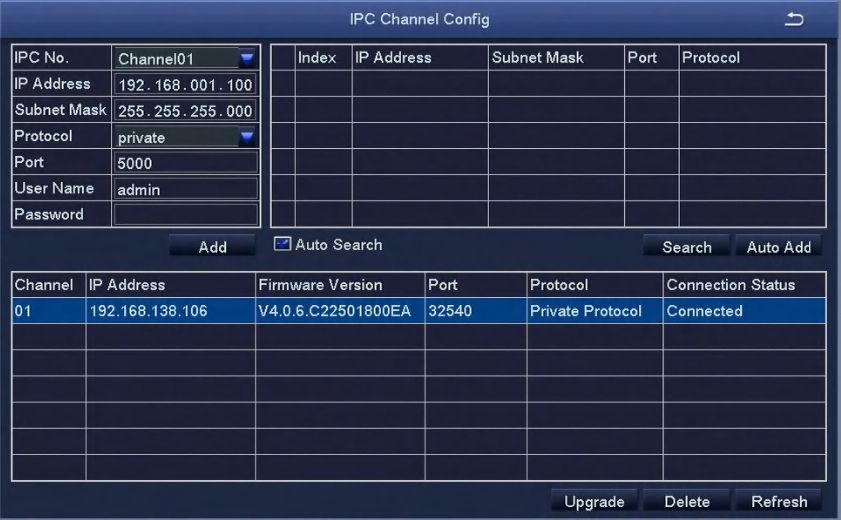Focus the empty Password field
The width and height of the screenshot is (841, 520).
(x=186, y=214)
